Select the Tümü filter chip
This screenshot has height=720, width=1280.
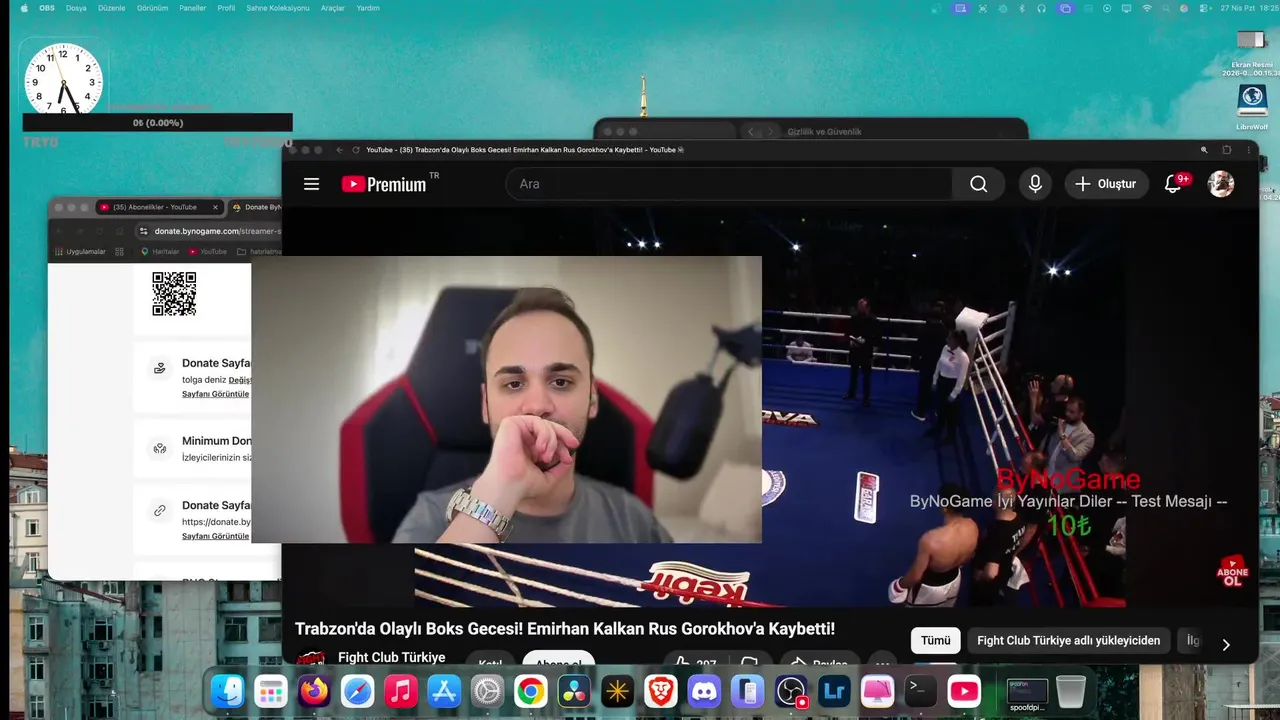click(936, 641)
